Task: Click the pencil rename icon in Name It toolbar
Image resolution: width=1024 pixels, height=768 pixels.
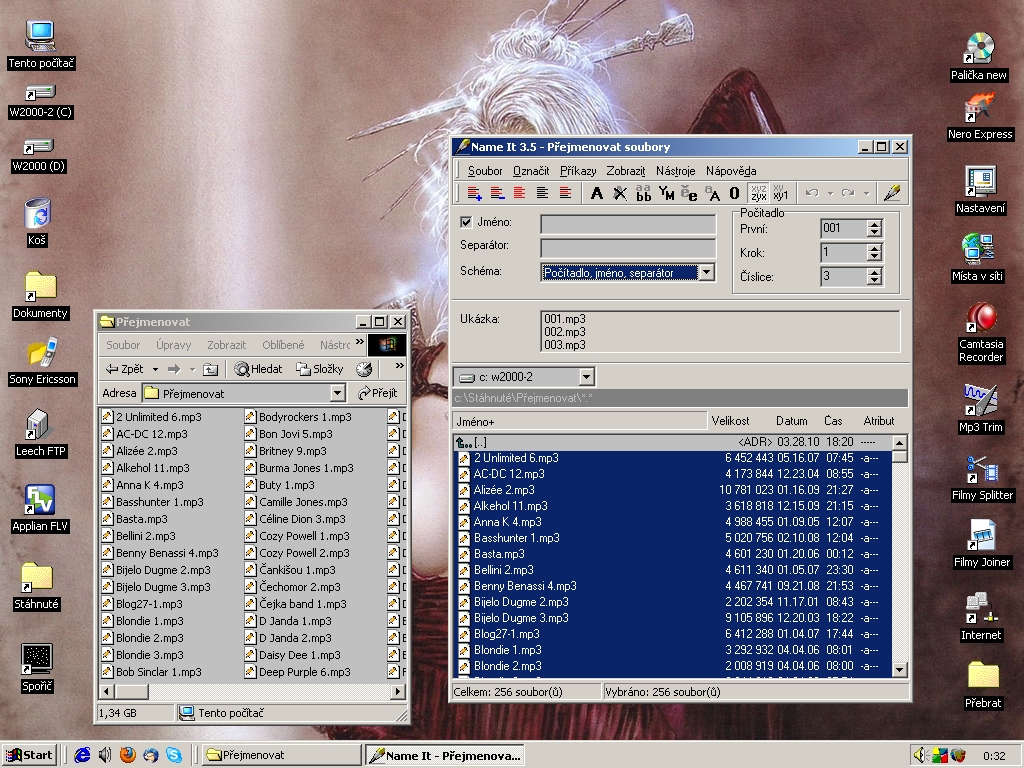Action: pos(892,193)
